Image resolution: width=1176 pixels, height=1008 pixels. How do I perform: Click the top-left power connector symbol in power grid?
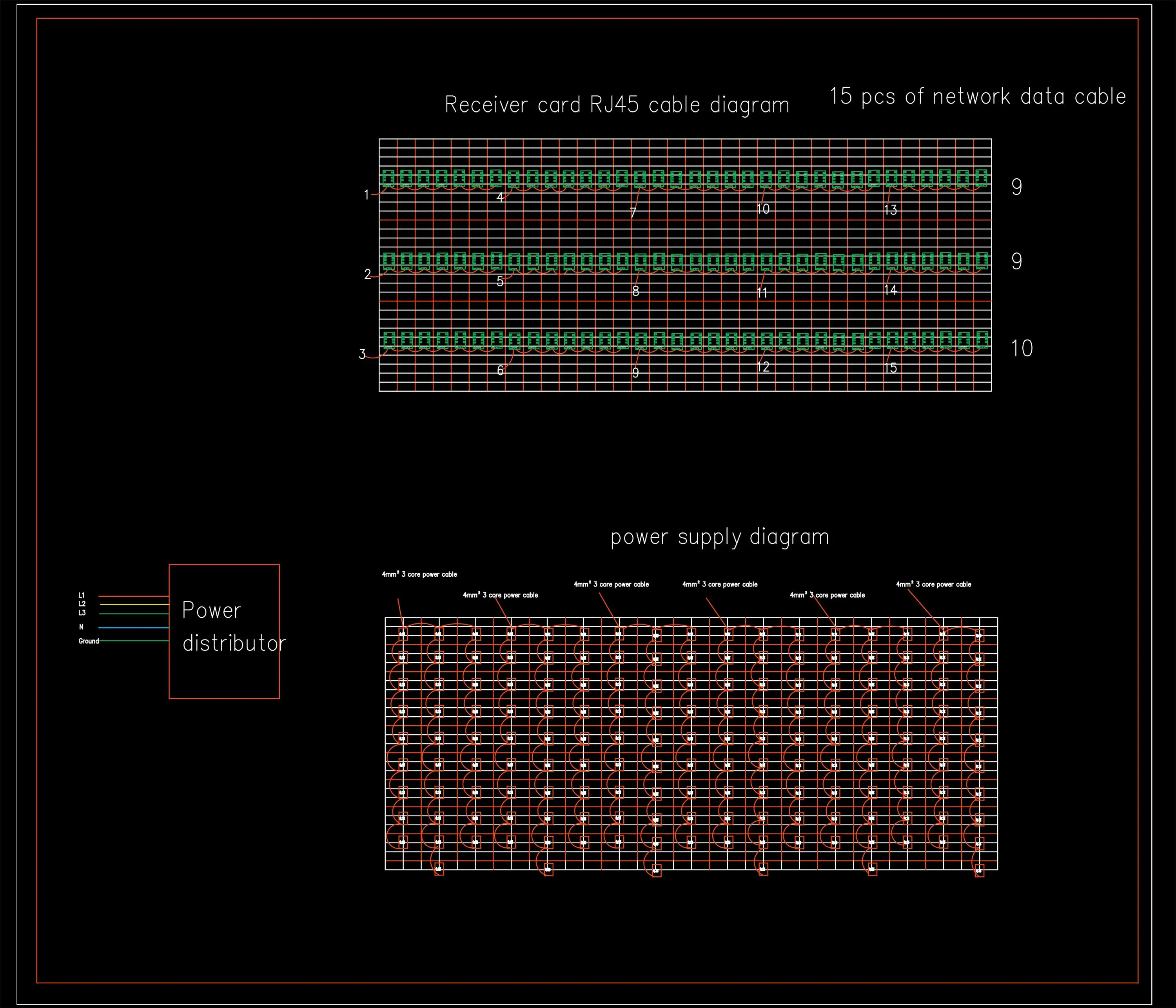tap(403, 634)
